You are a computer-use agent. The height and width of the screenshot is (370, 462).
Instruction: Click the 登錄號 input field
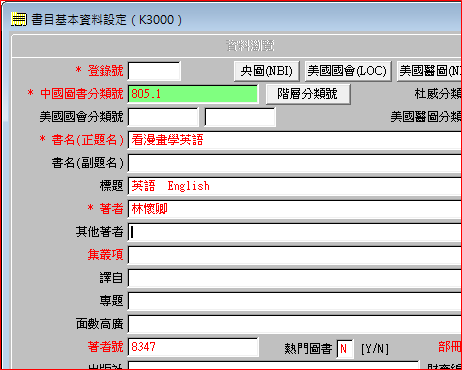pos(154,71)
